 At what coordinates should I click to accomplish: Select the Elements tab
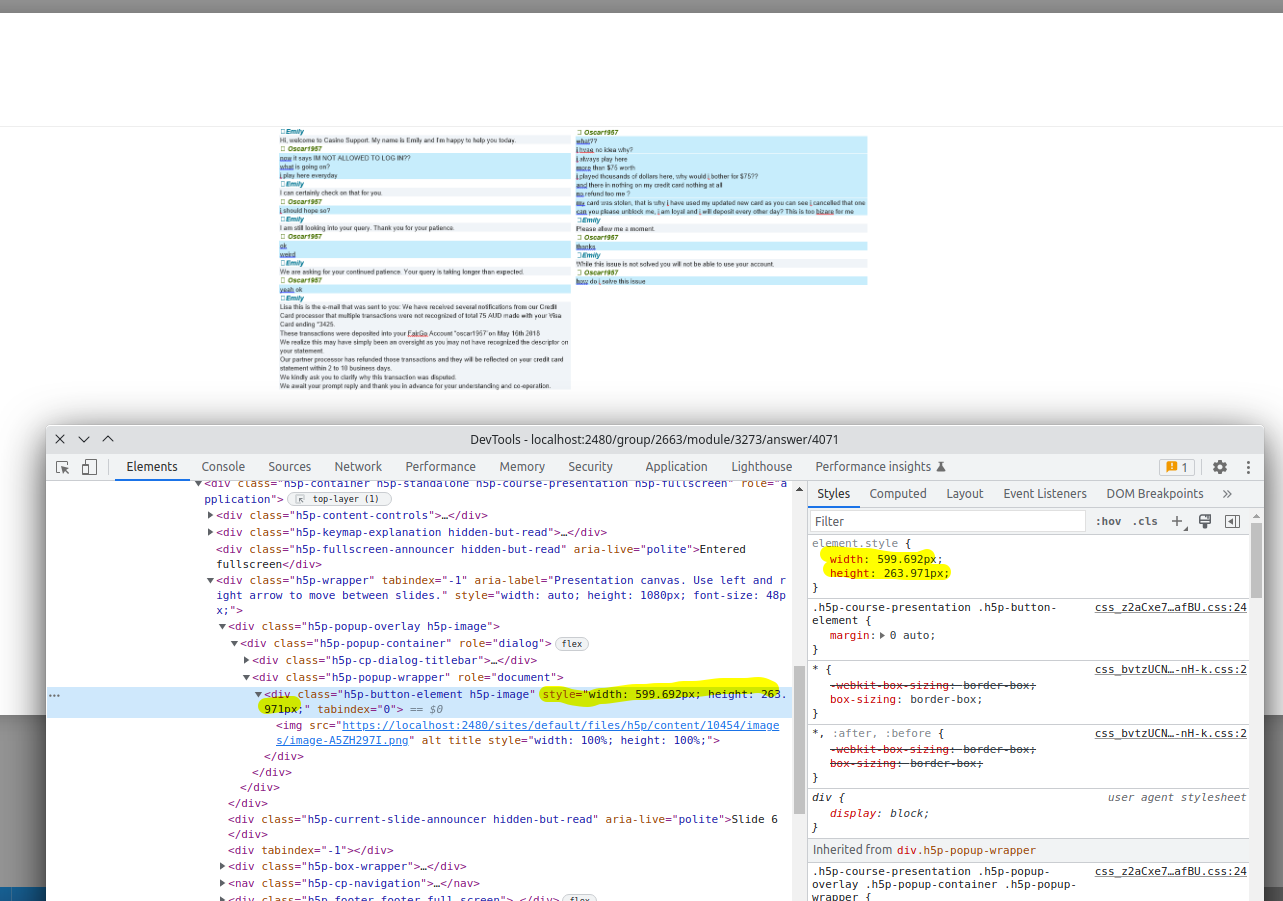click(152, 467)
